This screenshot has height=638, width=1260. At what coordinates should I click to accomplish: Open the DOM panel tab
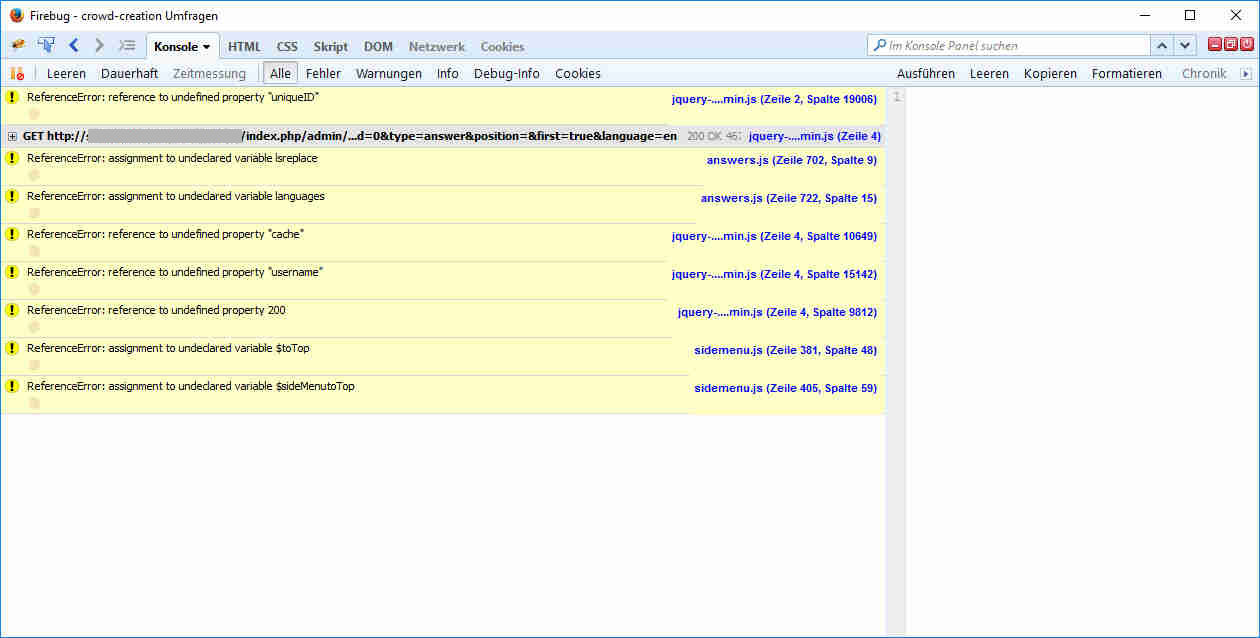coord(378,46)
